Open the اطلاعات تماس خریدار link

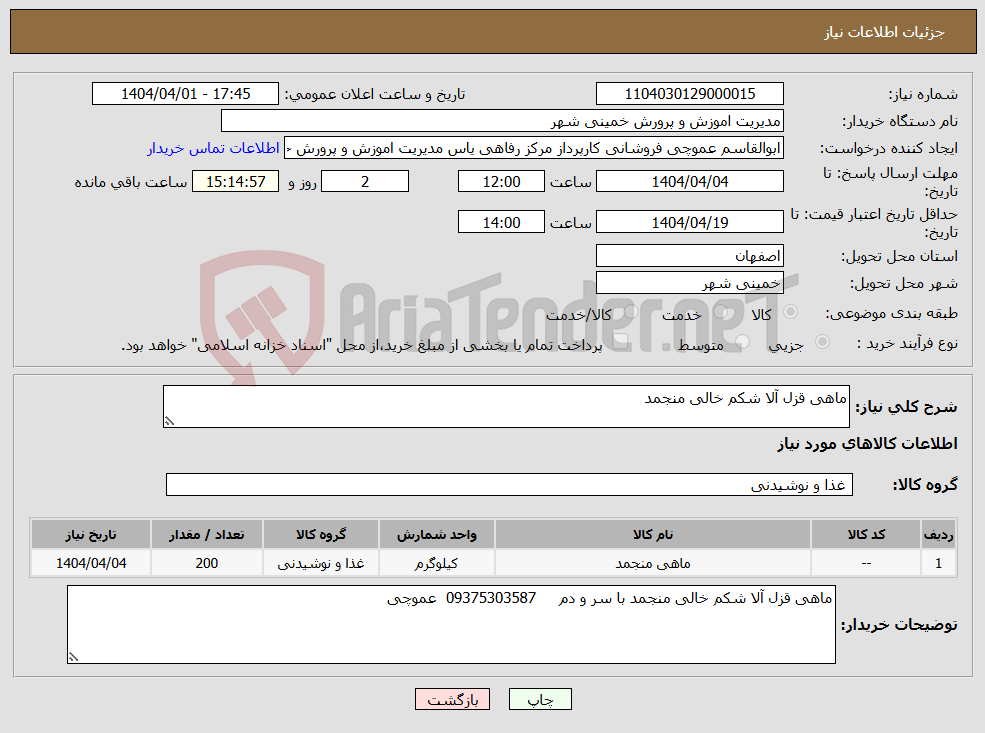point(213,148)
